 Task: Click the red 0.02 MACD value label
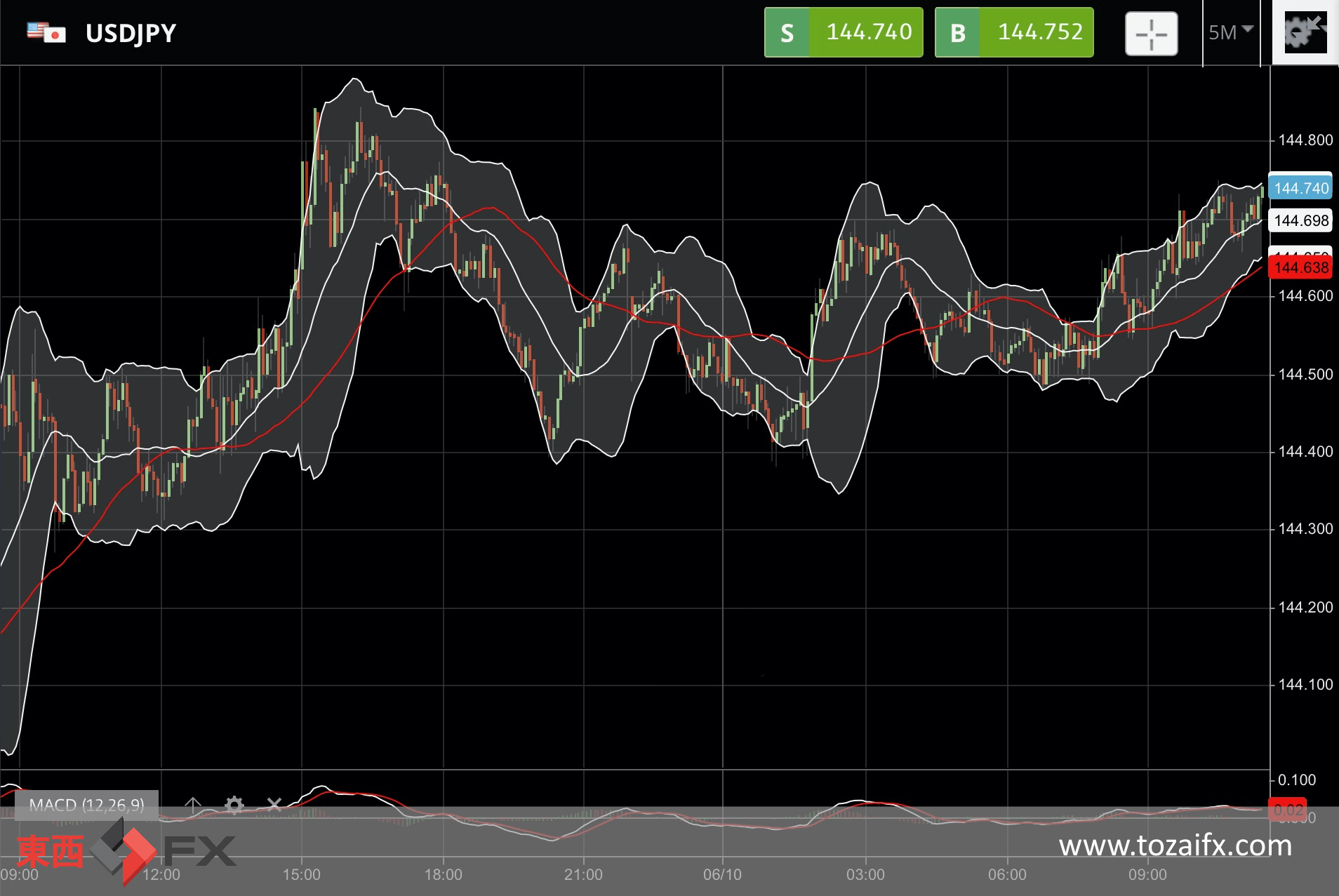coord(1288,810)
